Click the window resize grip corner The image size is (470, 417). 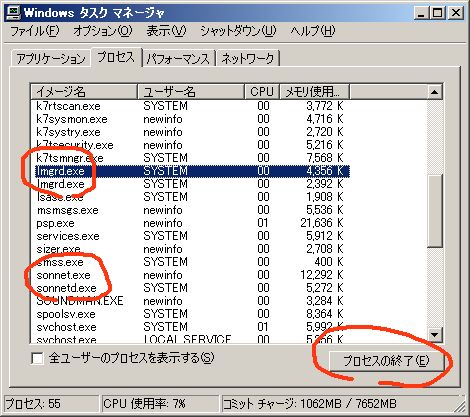point(461,407)
